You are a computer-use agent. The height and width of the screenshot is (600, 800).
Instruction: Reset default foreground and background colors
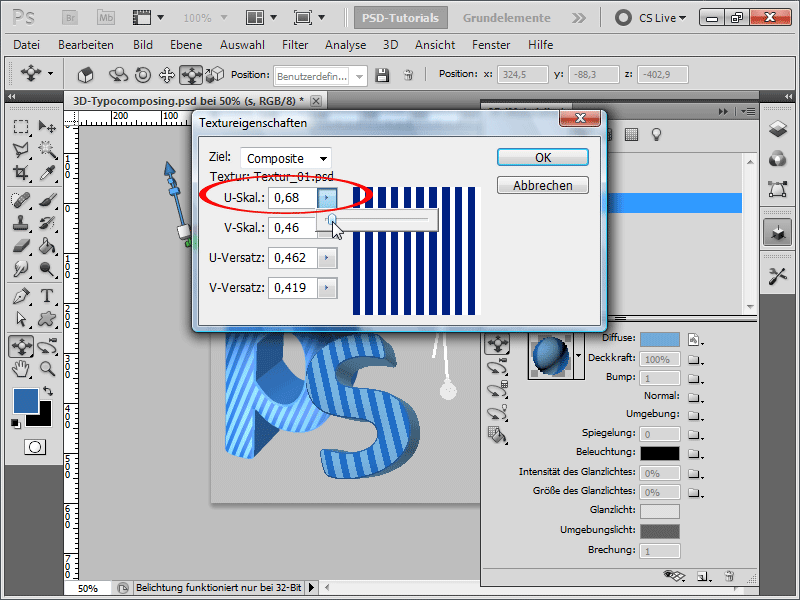[x=16, y=423]
